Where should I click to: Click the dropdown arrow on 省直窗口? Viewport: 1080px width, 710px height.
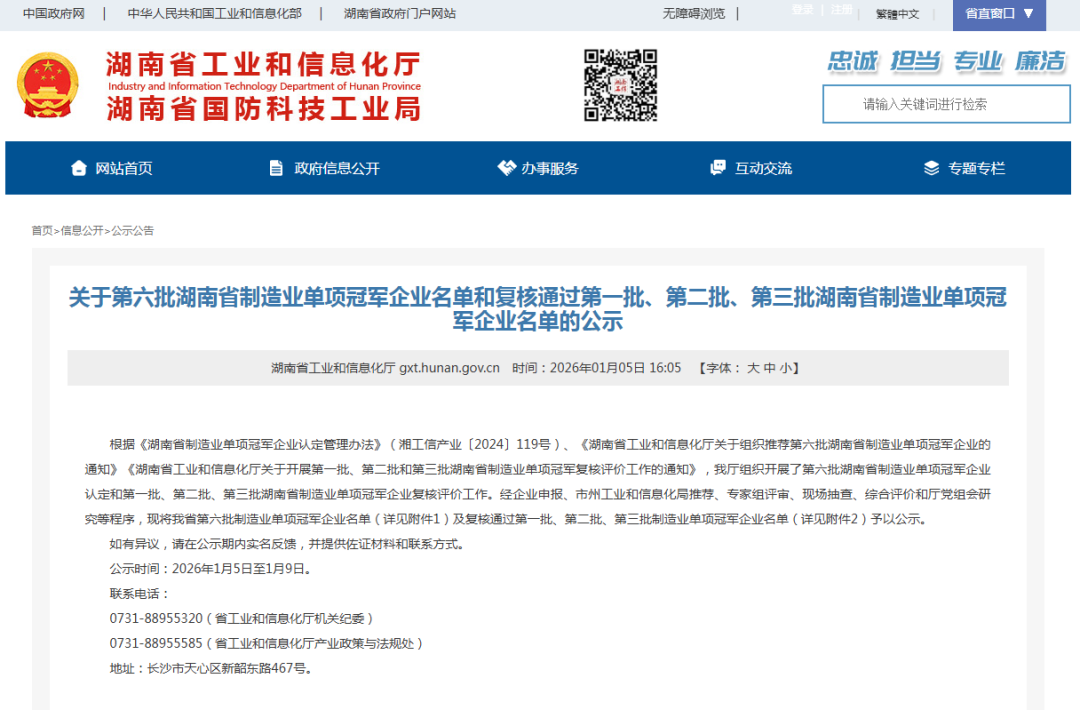coord(1028,15)
